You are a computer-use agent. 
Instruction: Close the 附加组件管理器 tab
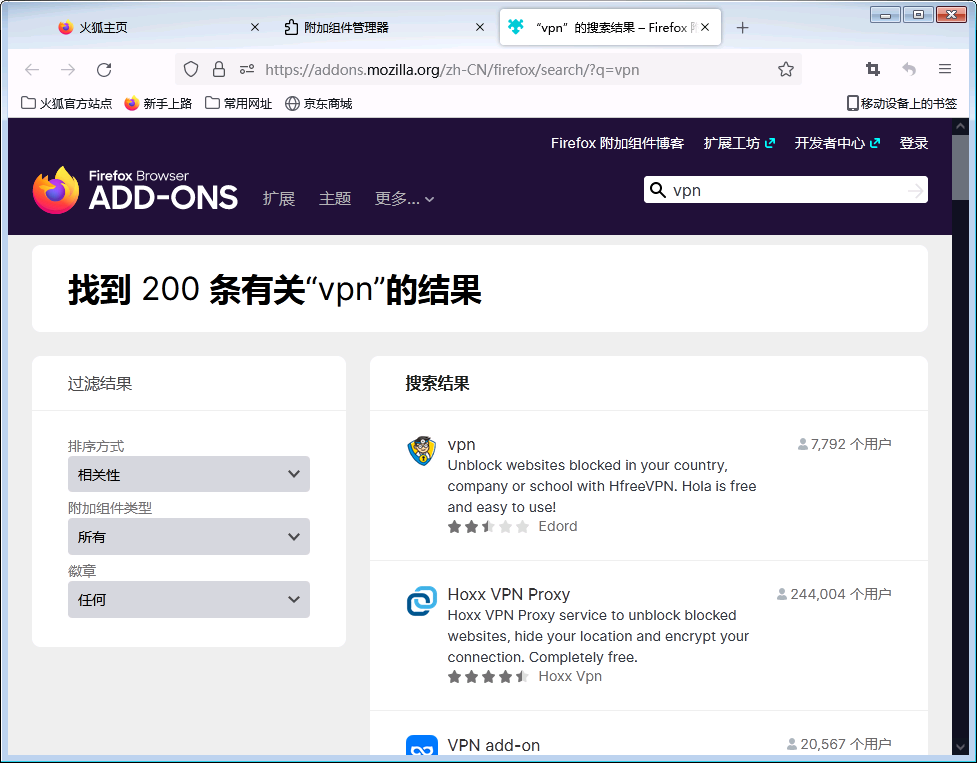[x=480, y=27]
